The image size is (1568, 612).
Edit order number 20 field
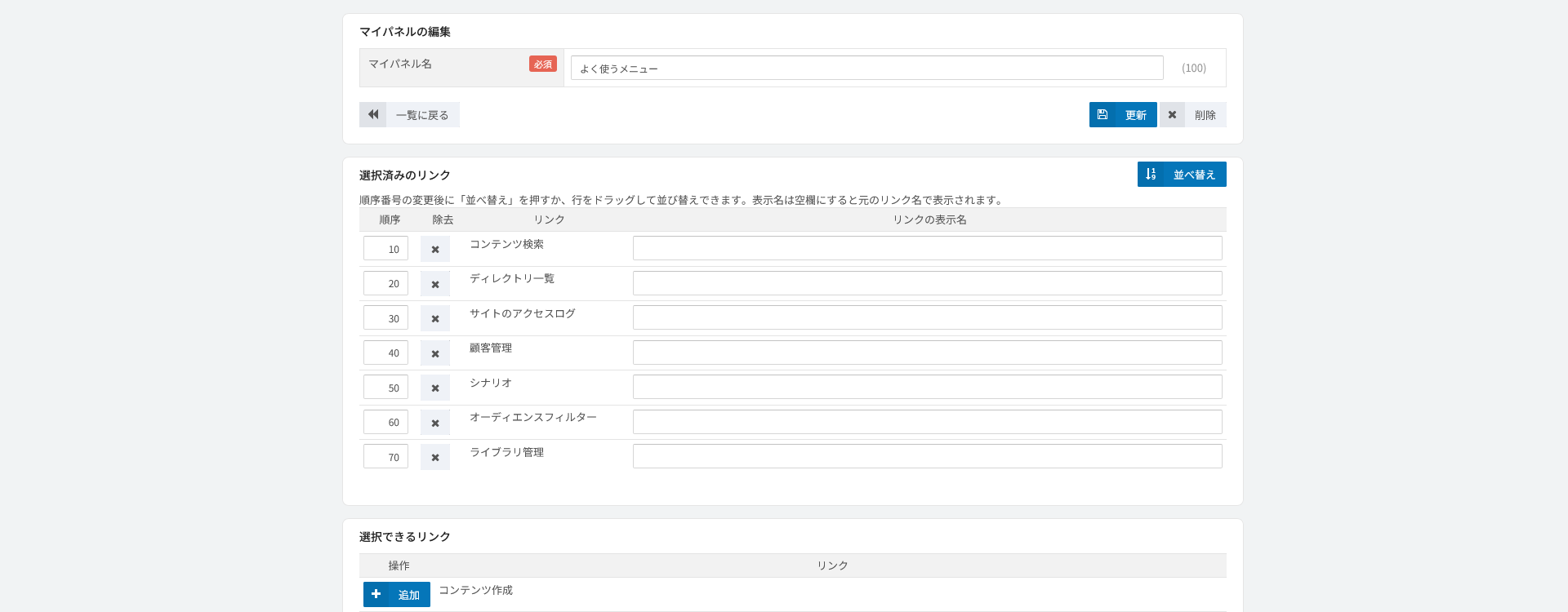click(x=385, y=283)
